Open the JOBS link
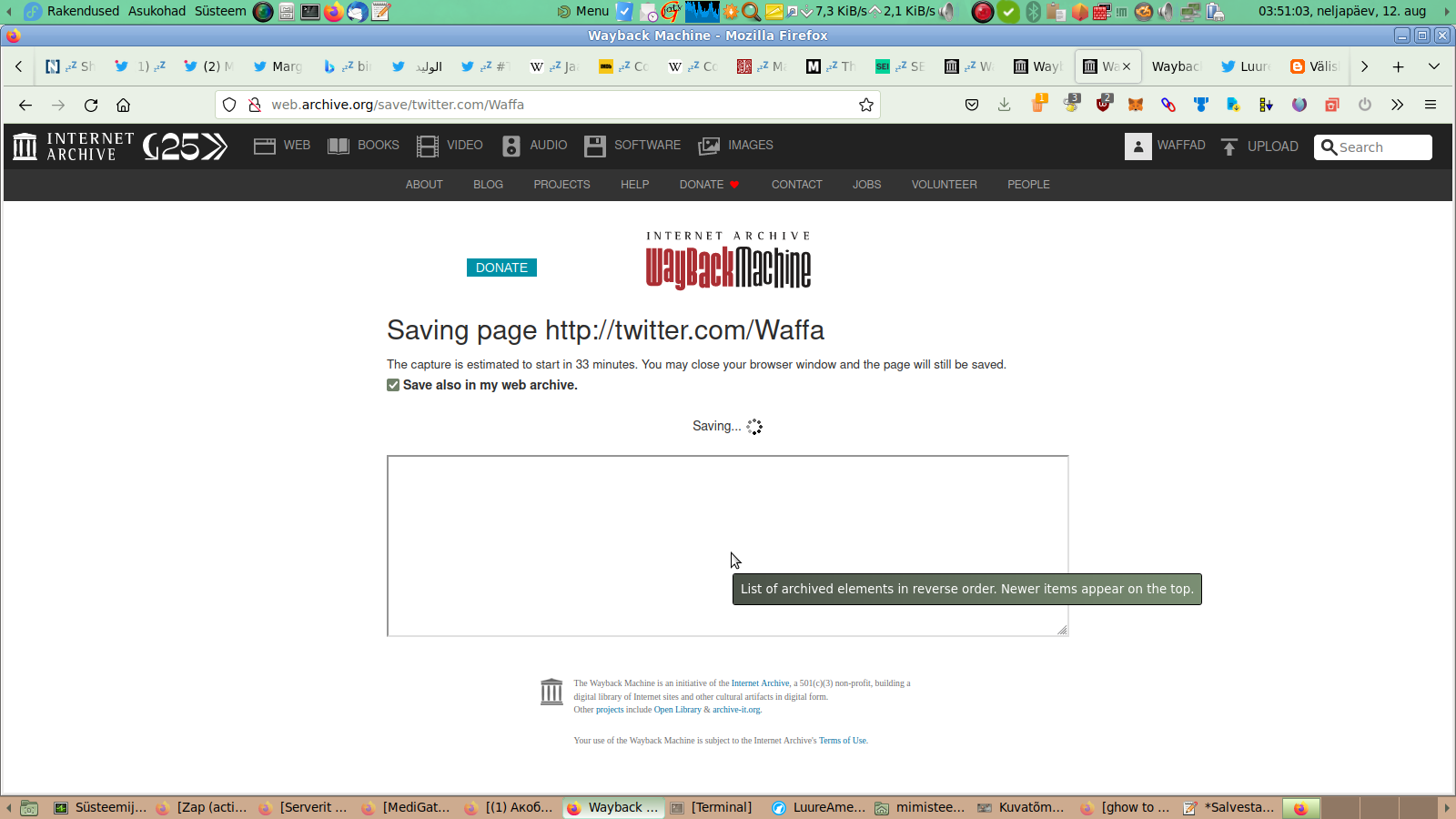 [x=866, y=185]
